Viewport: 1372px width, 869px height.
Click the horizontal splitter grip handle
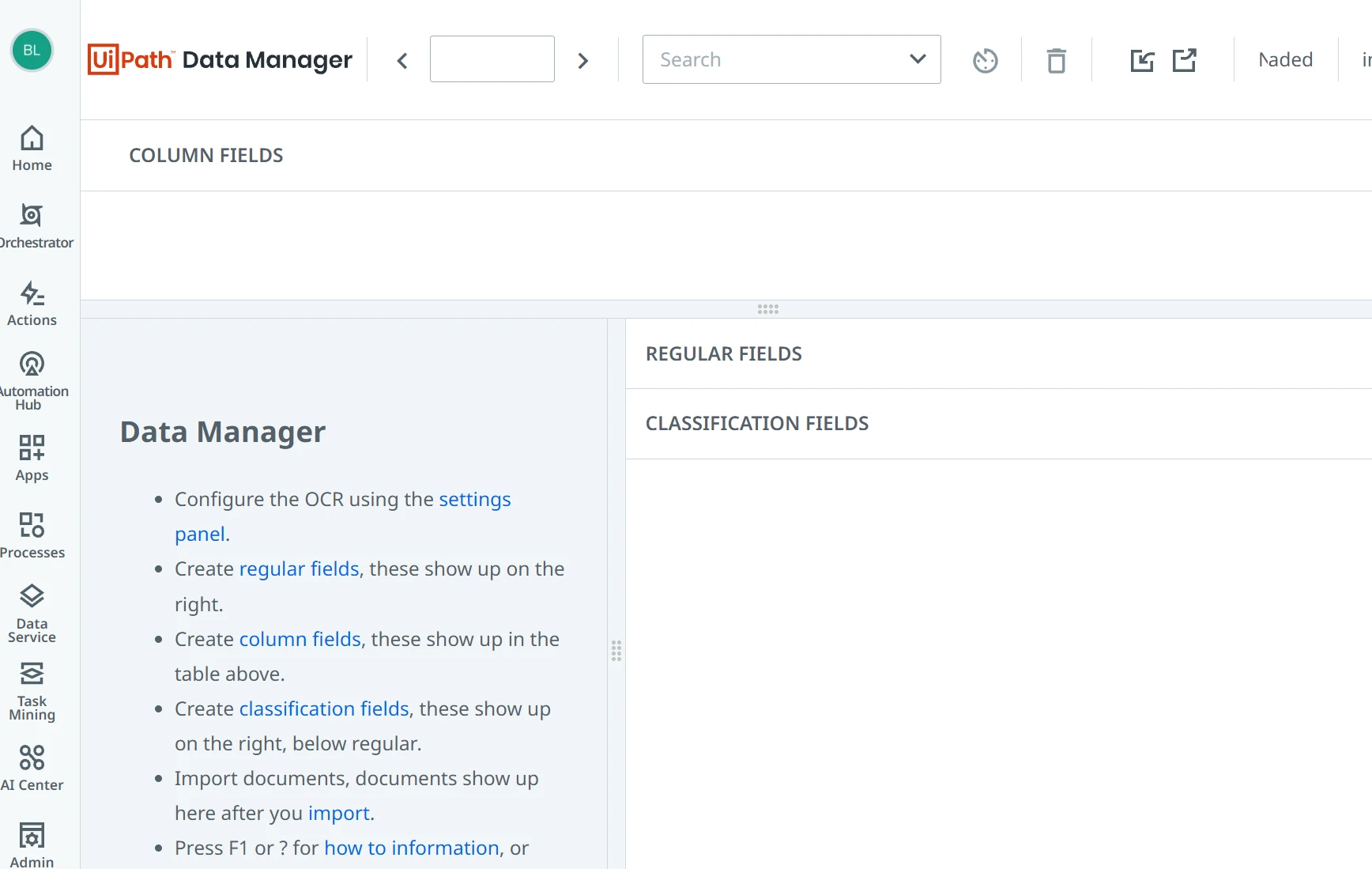pyautogui.click(x=768, y=309)
